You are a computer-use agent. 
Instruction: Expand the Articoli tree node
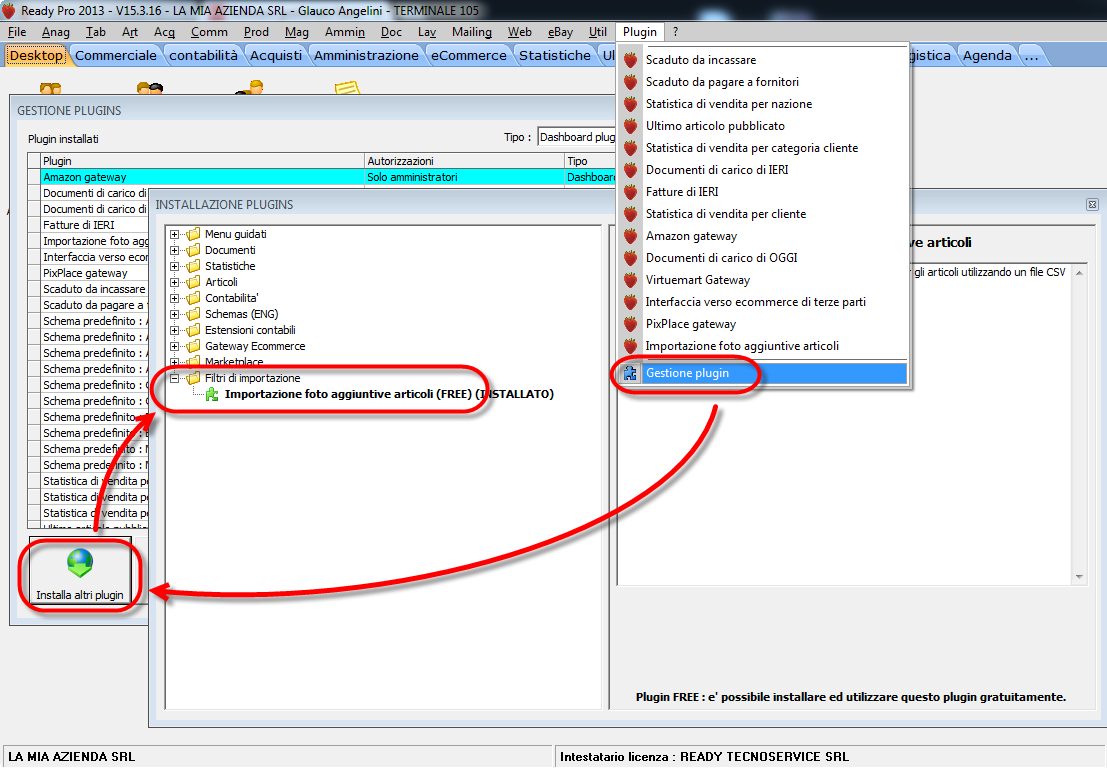pyautogui.click(x=174, y=282)
